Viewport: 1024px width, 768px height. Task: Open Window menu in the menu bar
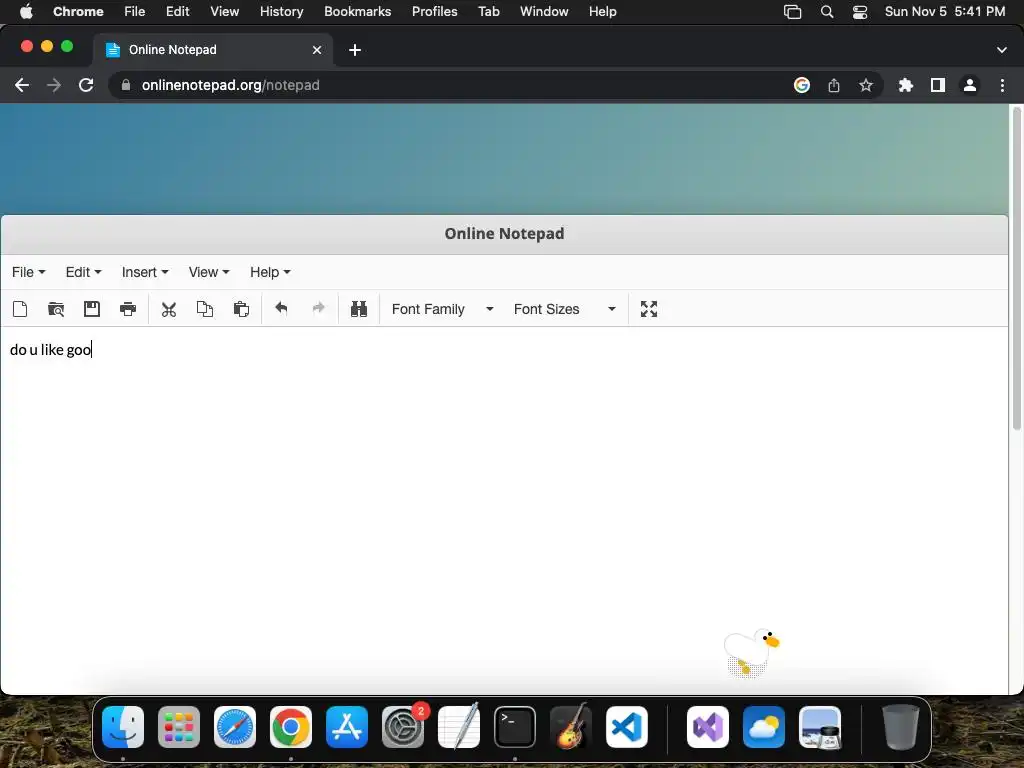pyautogui.click(x=544, y=11)
